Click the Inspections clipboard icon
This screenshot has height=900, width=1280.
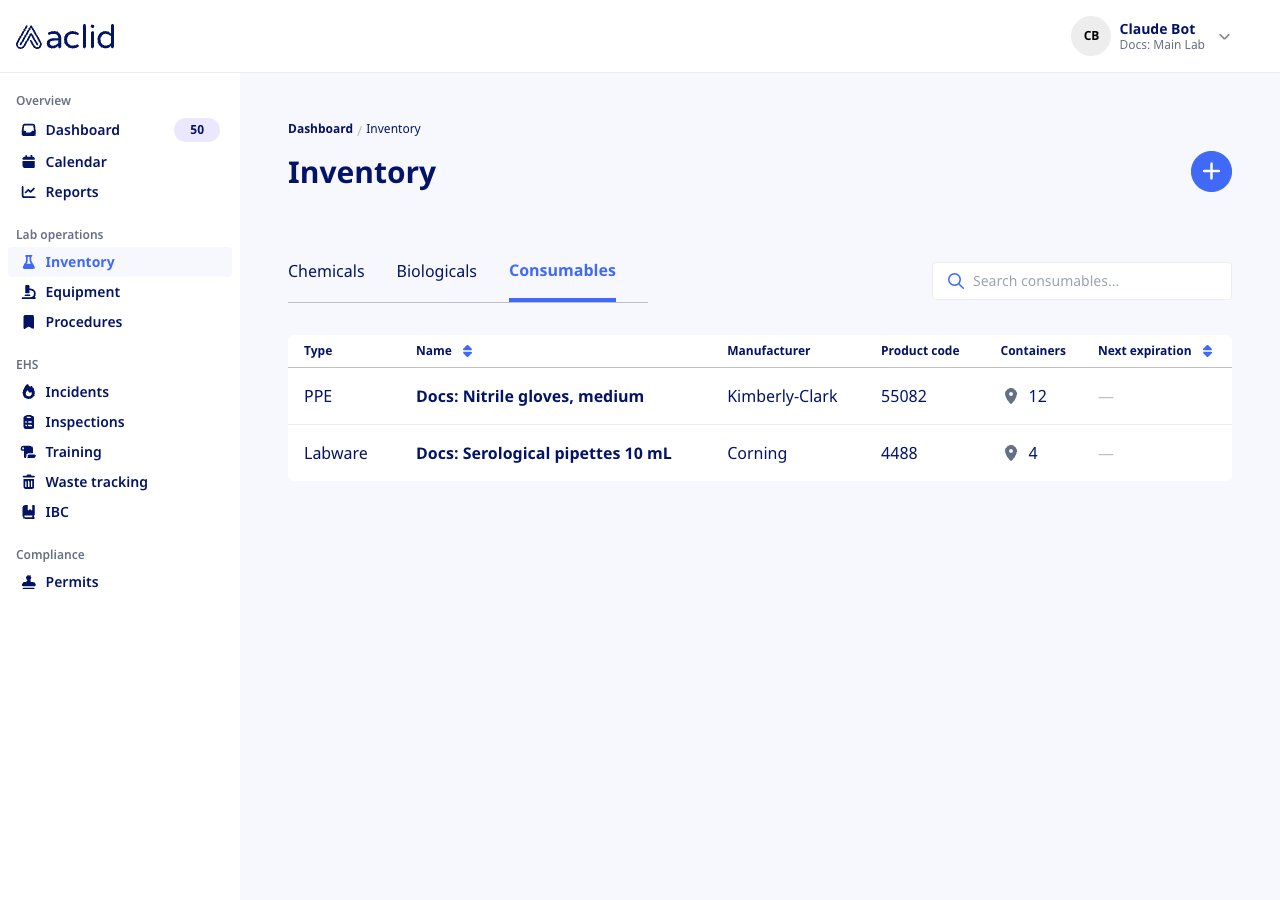tap(29, 422)
